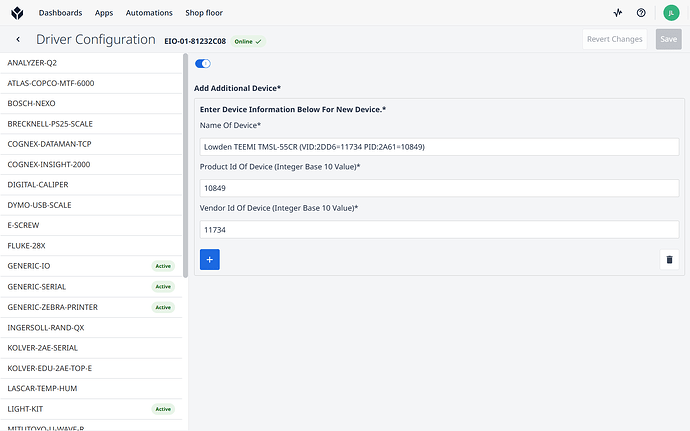690x431 pixels.
Task: Open the Dashboards menu
Action: 60,13
